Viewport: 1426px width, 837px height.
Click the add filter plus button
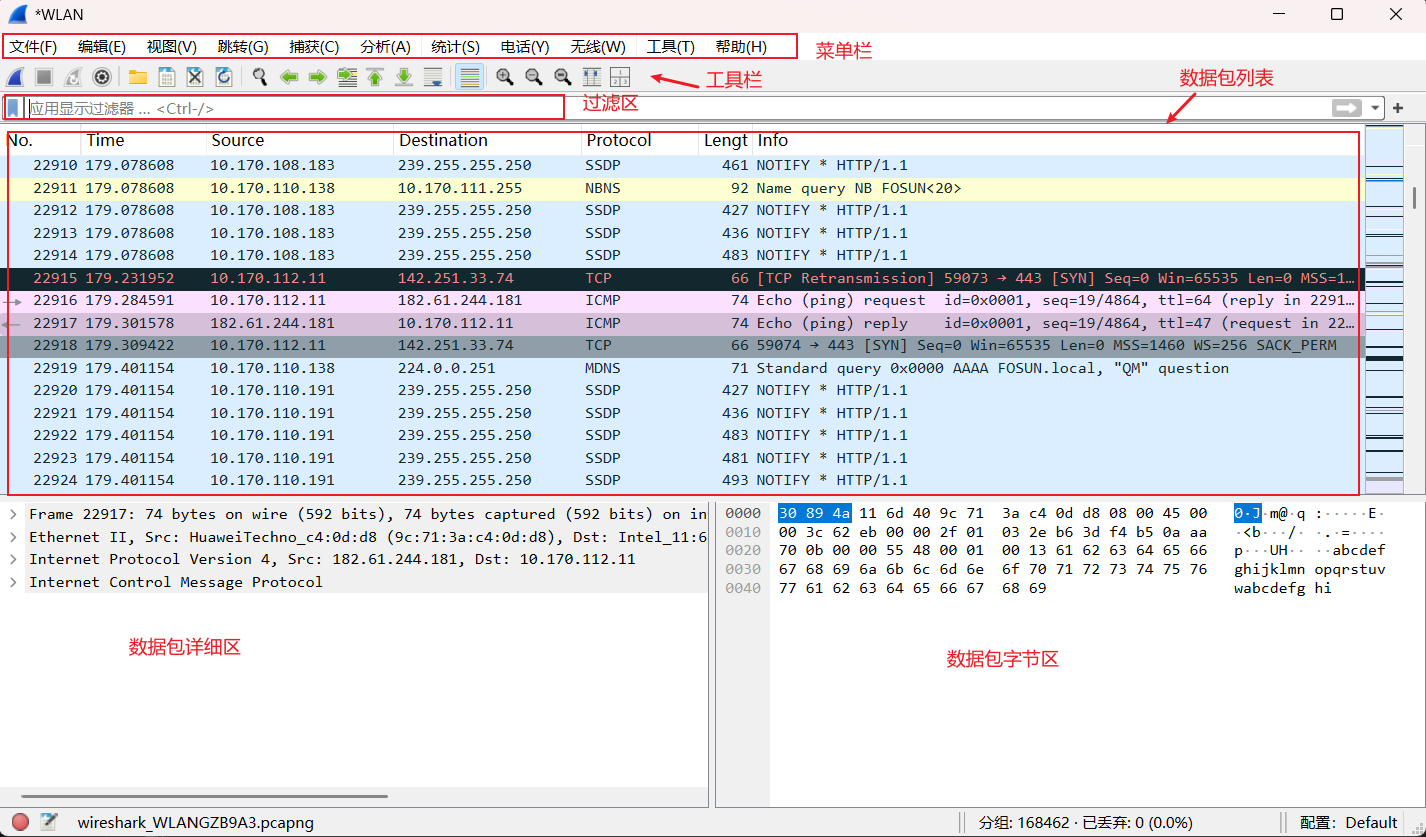click(1398, 108)
